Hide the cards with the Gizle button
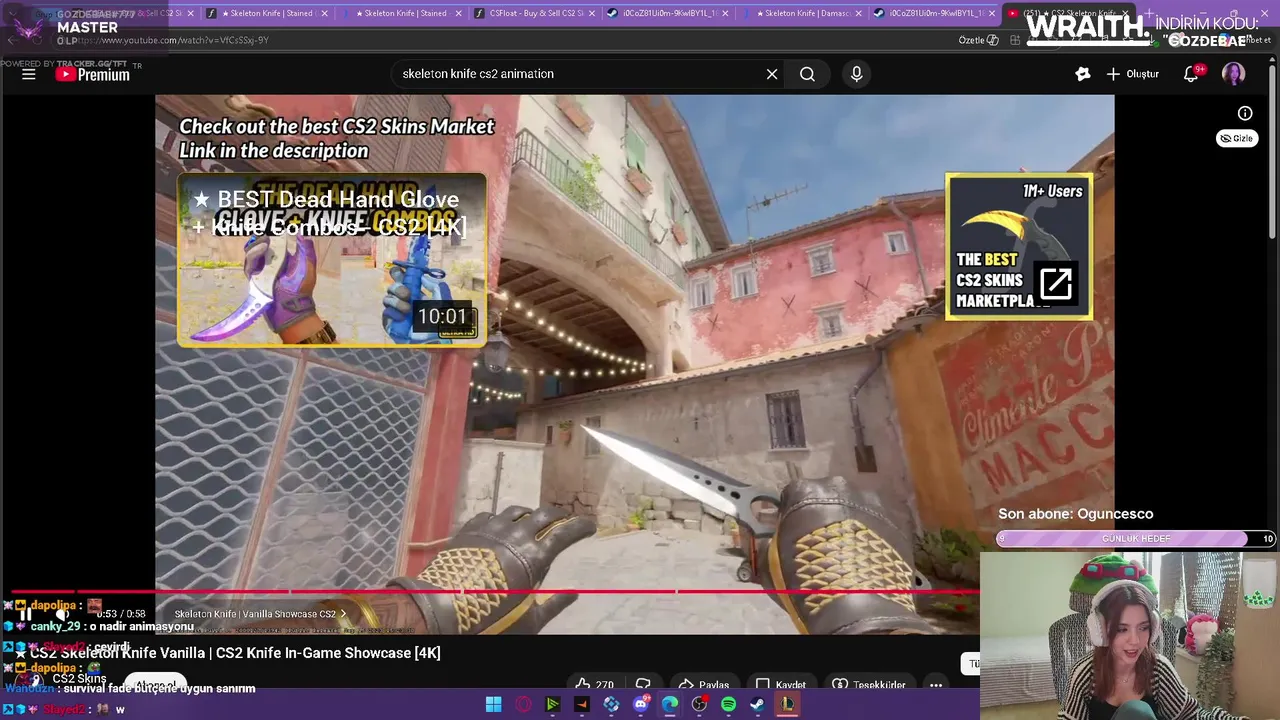Screen dimensions: 1280x720 coord(1237,138)
